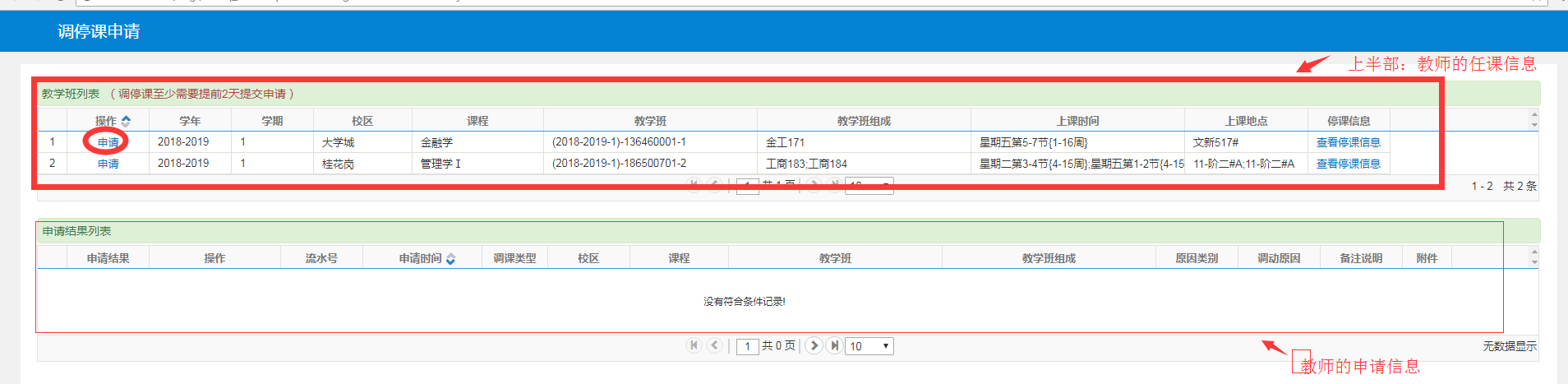Open 查看停课信息 for 管理学 I row
Image resolution: width=1568 pixels, height=384 pixels.
[1348, 164]
